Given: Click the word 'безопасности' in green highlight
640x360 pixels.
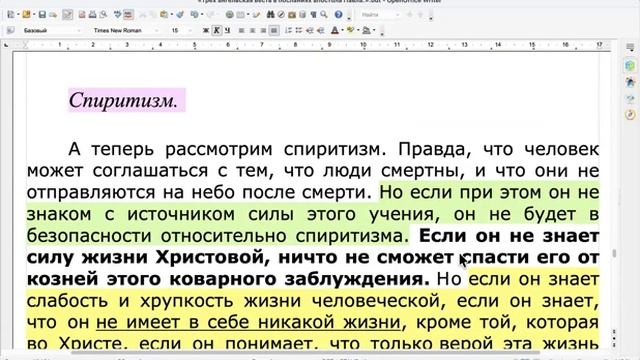Looking at the screenshot, I should coord(89,236).
